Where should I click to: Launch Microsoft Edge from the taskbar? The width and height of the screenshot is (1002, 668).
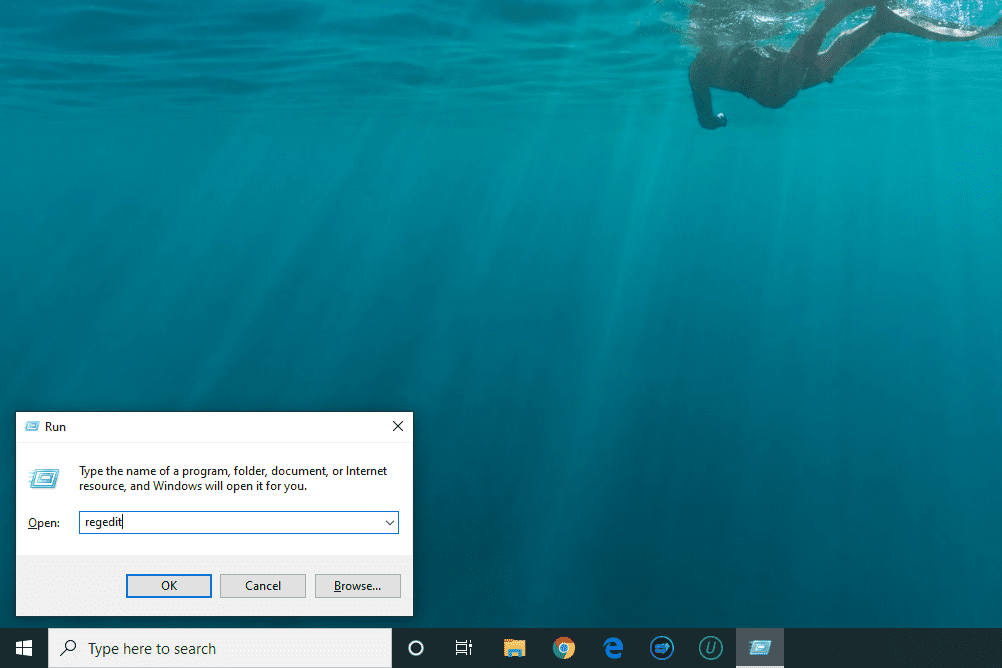[613, 648]
